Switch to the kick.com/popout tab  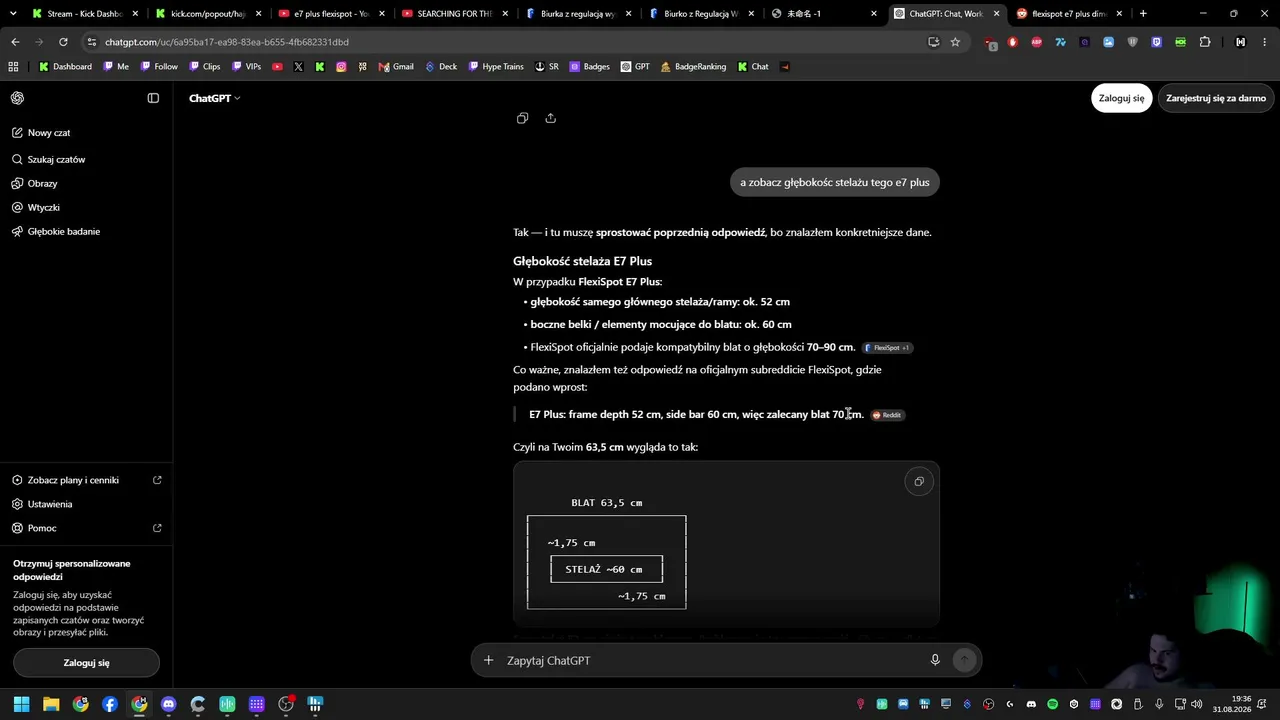coord(208,14)
